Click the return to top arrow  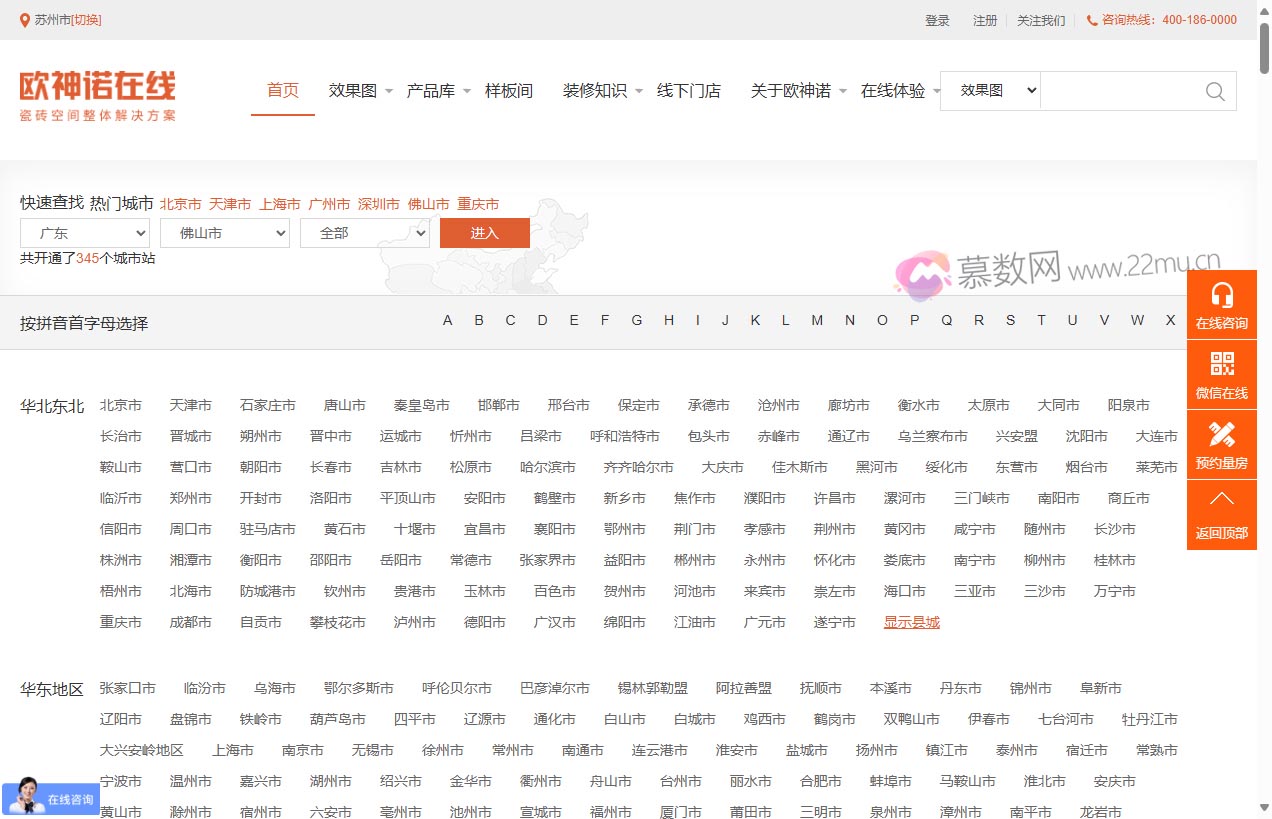1221,500
